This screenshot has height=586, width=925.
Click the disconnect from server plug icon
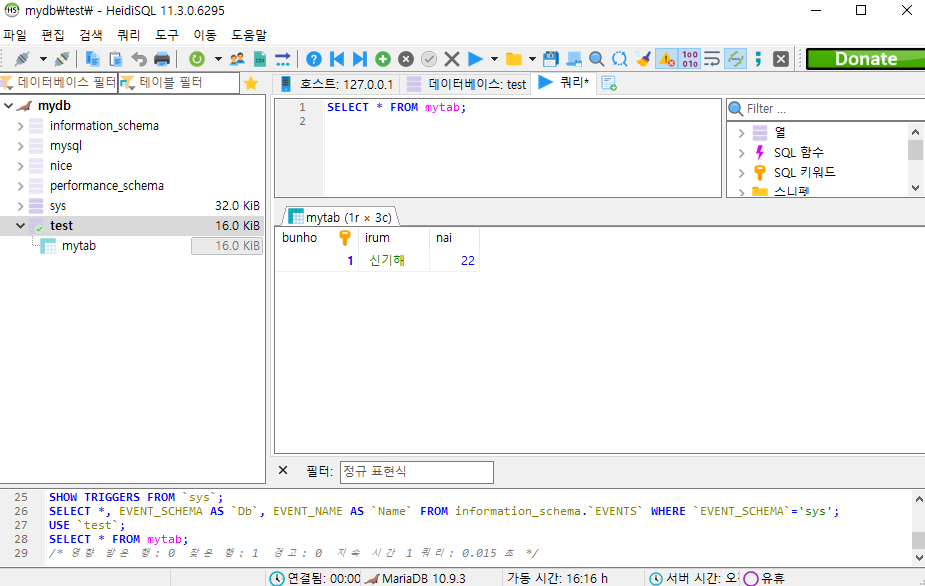click(61, 59)
